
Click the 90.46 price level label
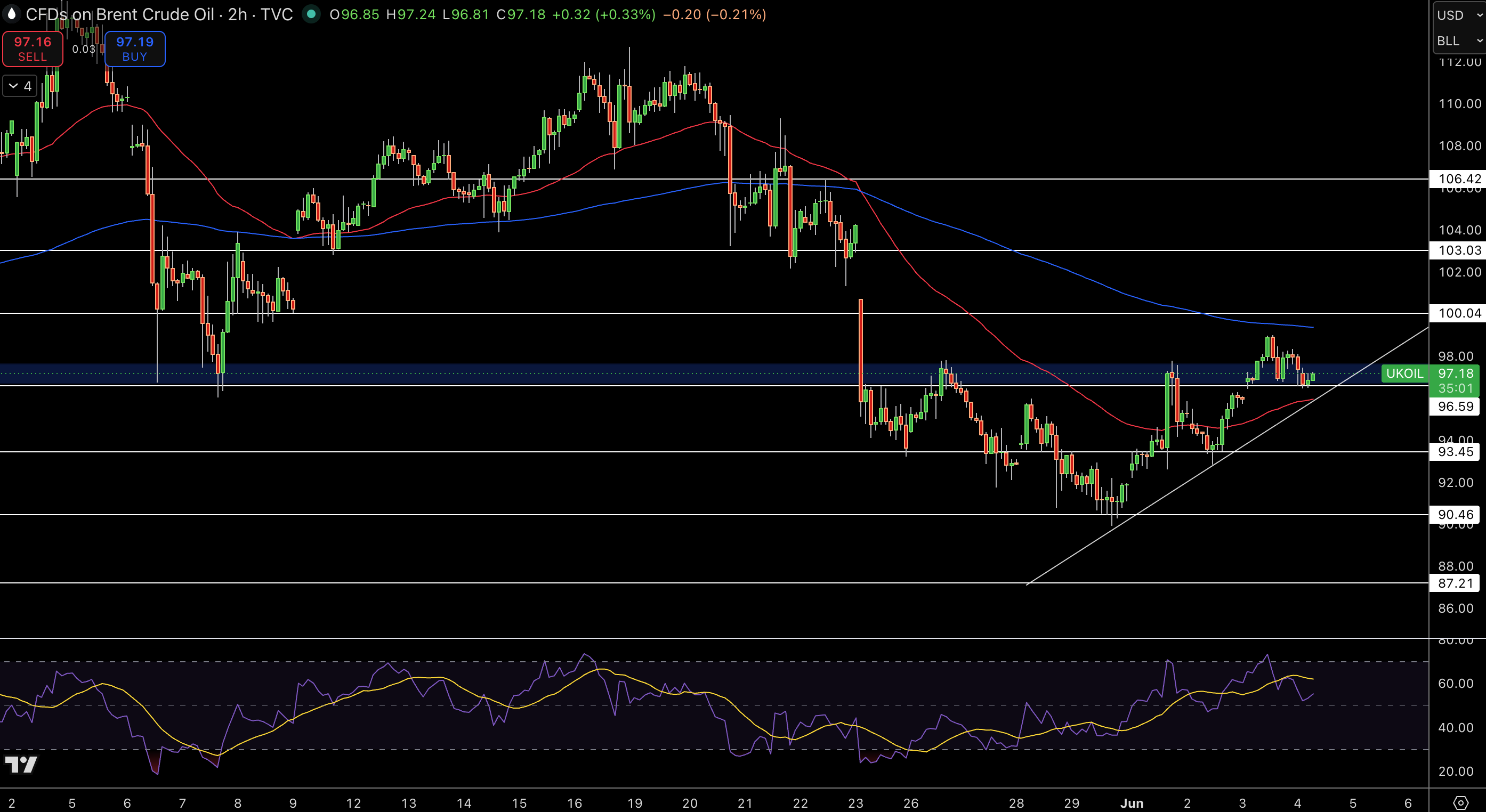point(1455,514)
